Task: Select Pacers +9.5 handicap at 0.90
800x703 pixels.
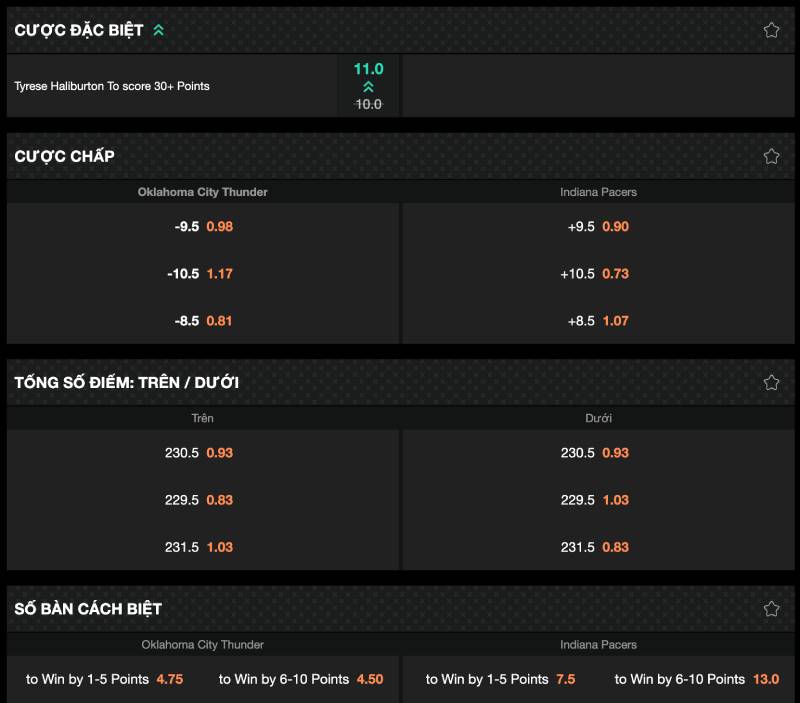Action: click(x=598, y=227)
